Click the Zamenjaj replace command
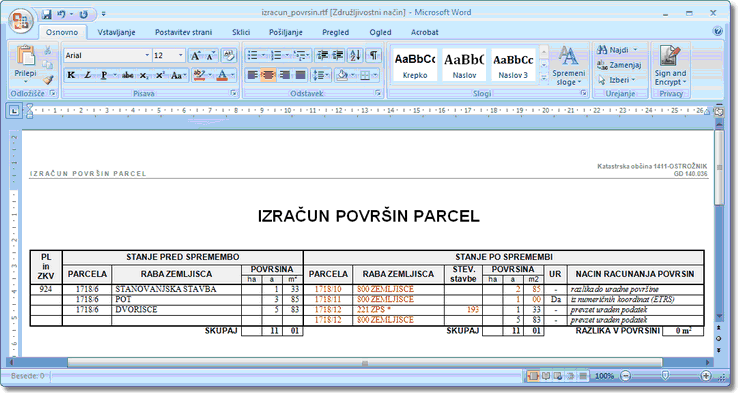 pos(619,65)
